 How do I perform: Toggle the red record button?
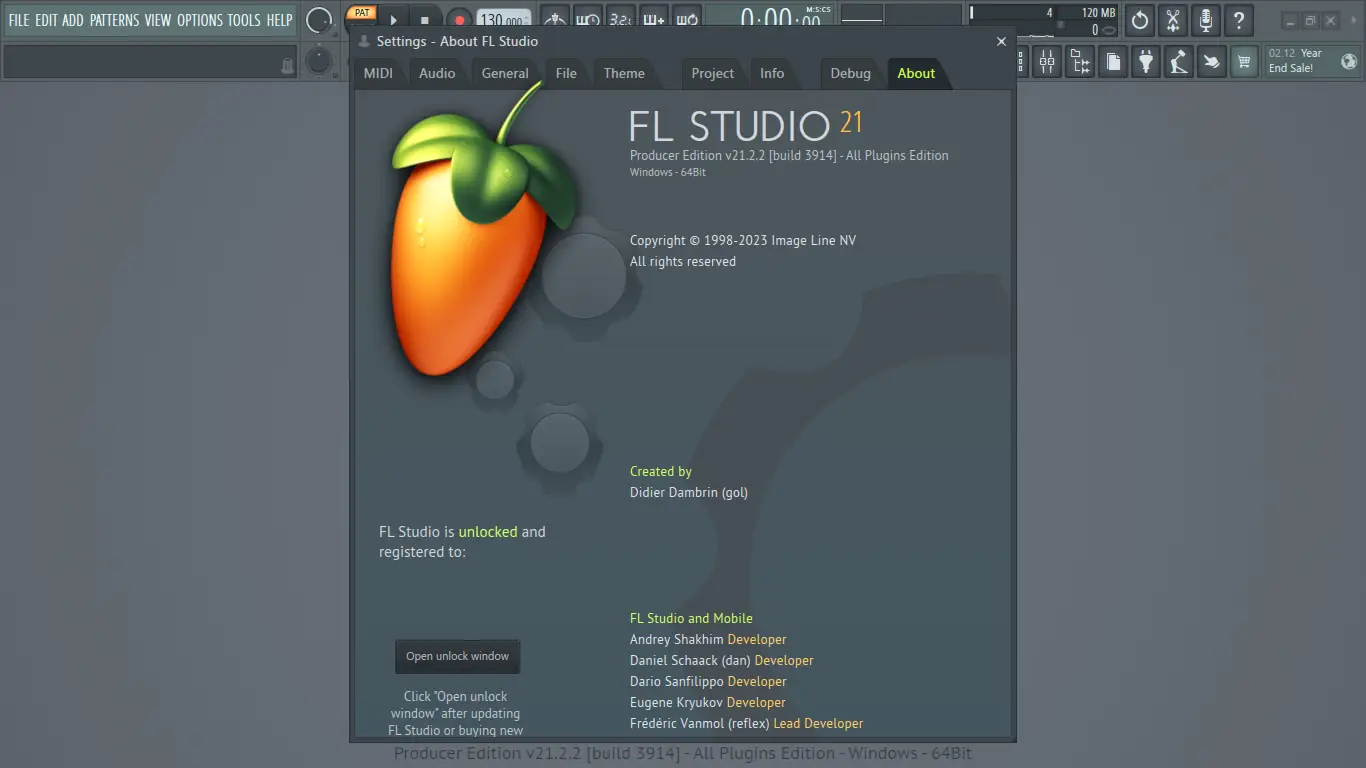click(458, 20)
